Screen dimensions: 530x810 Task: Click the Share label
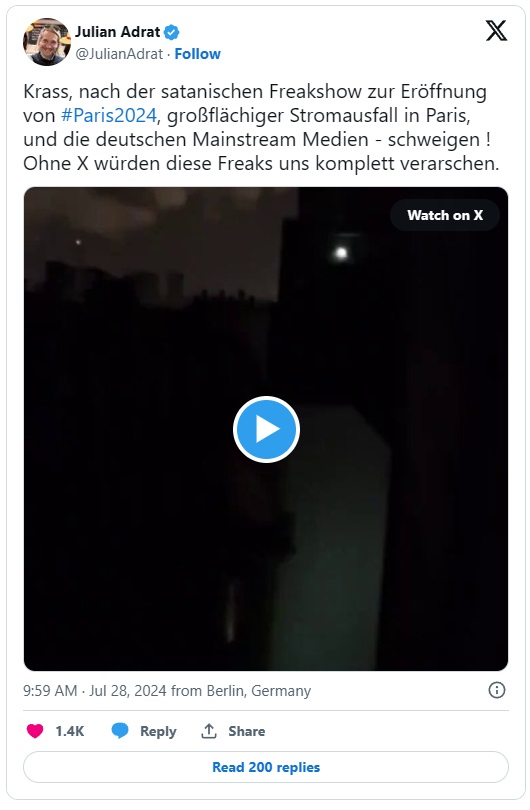pos(246,731)
